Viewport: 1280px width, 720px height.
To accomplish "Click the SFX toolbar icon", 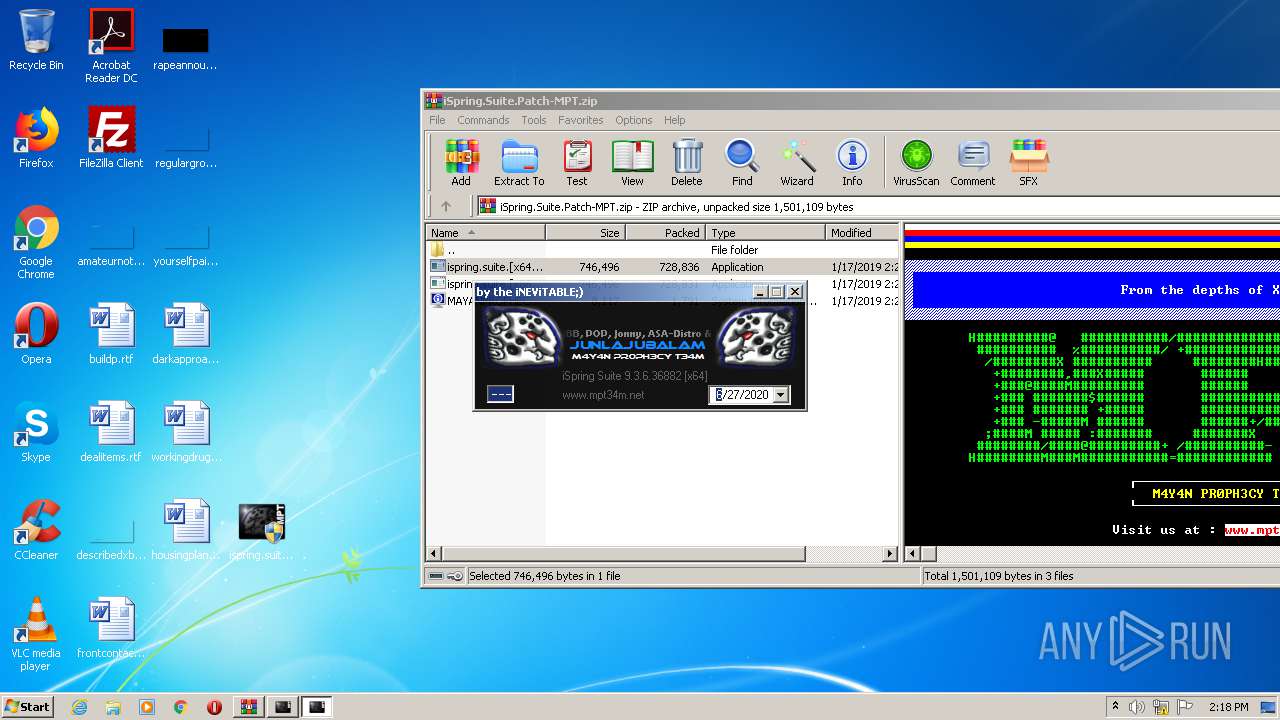I will tap(1028, 163).
